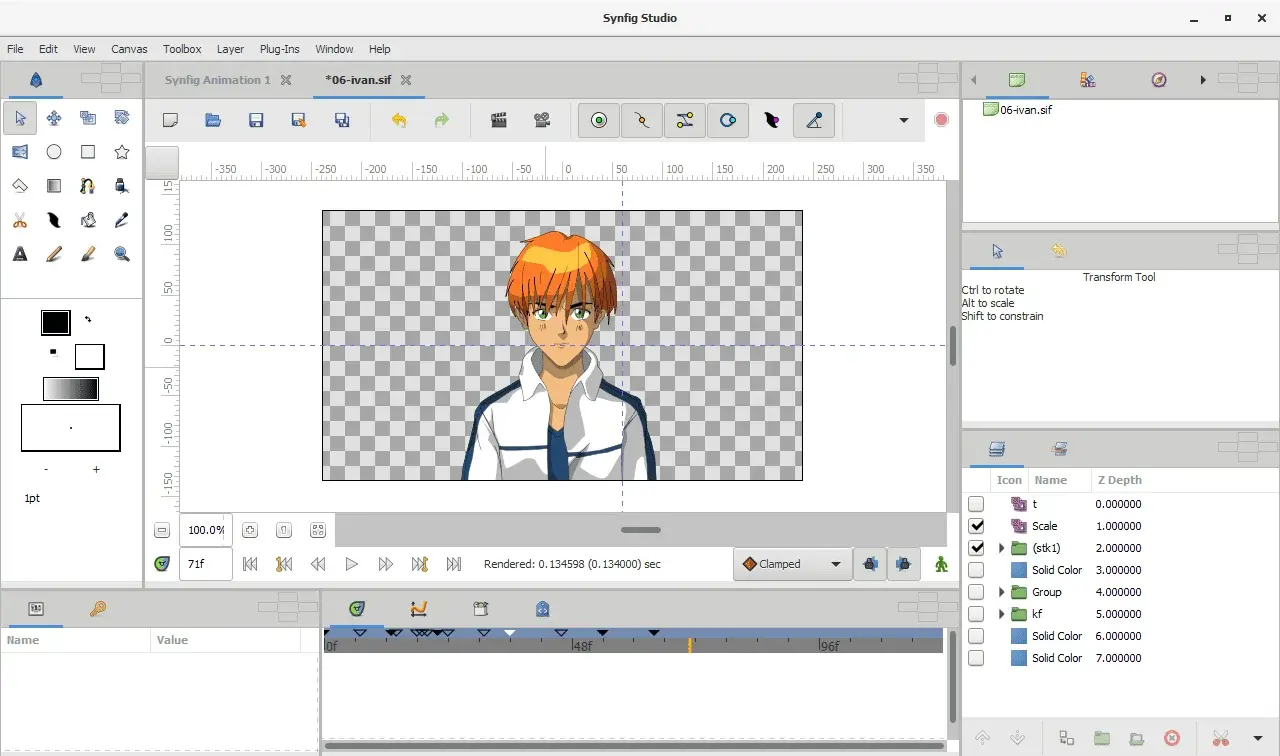Click the Redo arrow
Image resolution: width=1280 pixels, height=756 pixels.
tap(442, 120)
